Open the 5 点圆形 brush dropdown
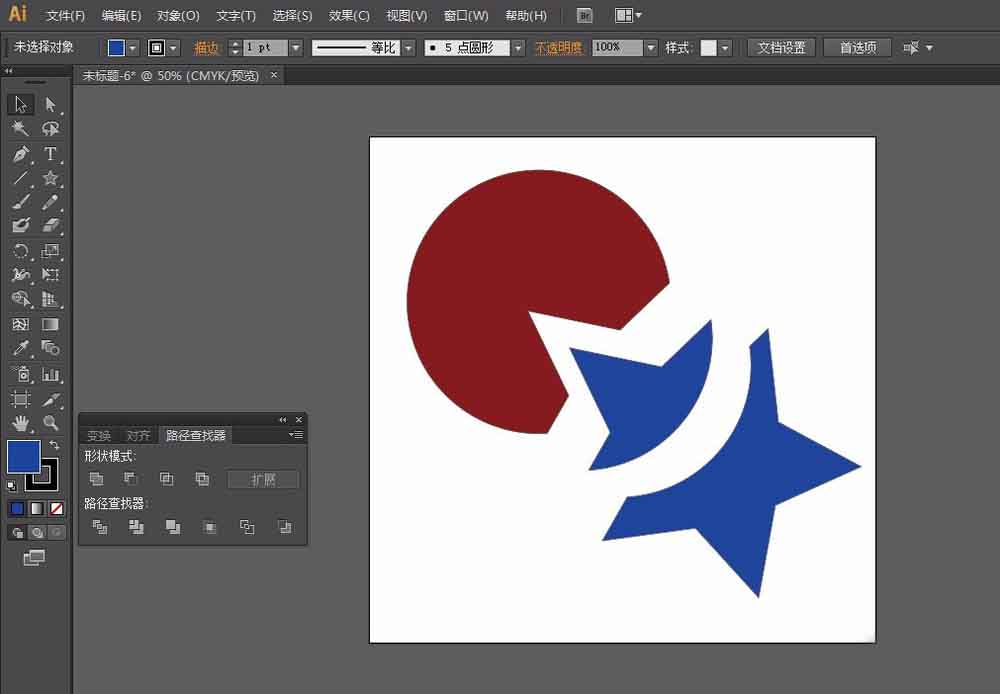The height and width of the screenshot is (694, 1000). (518, 48)
